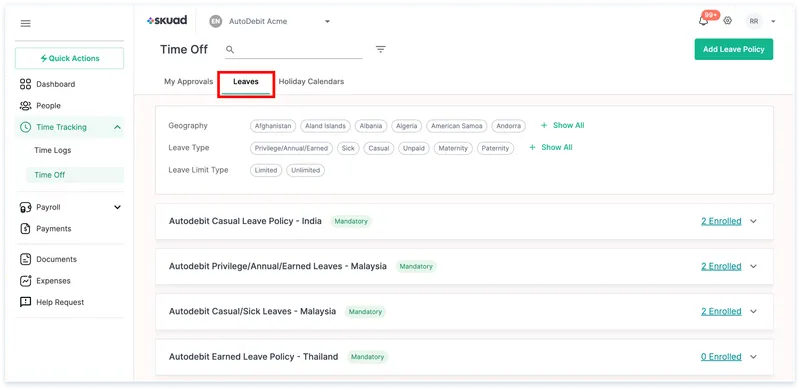
Task: Select the Unlimited leave limit chip
Action: click(x=305, y=170)
